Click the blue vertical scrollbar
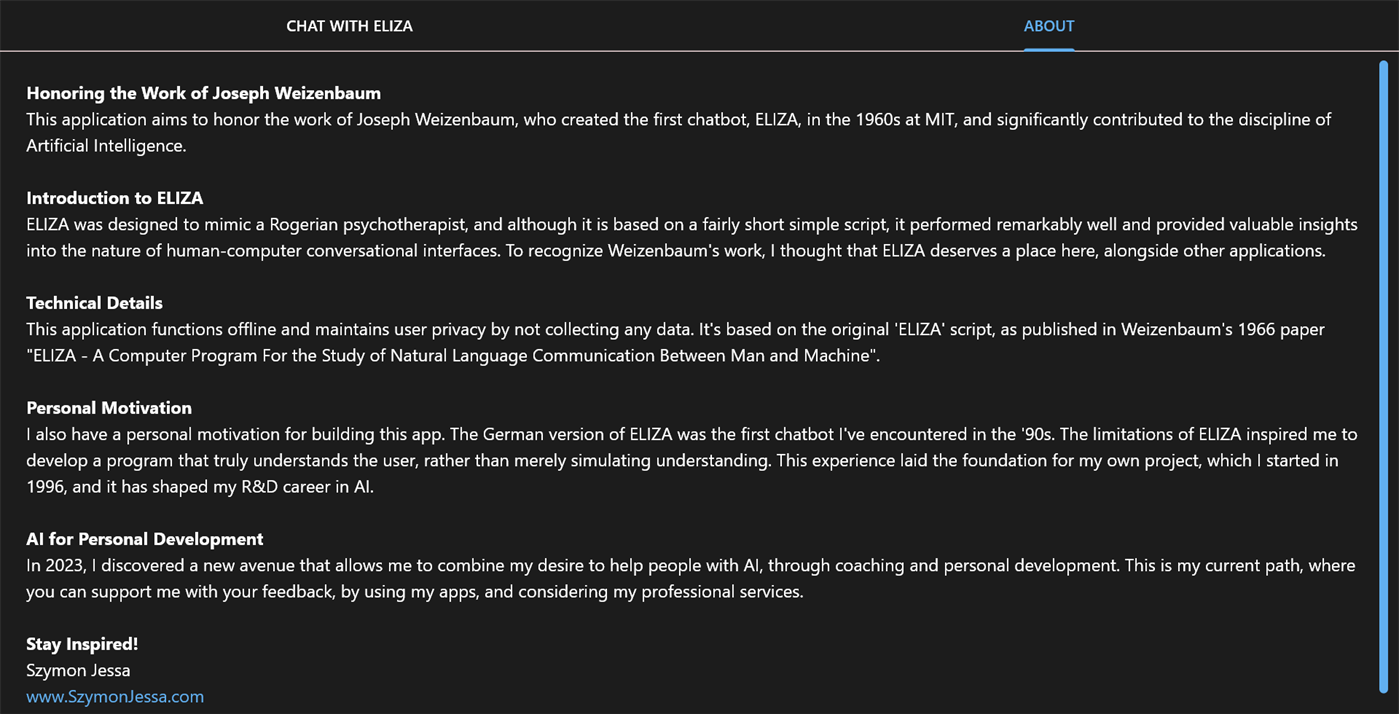Viewport: 1399px width, 714px height. tap(1383, 375)
